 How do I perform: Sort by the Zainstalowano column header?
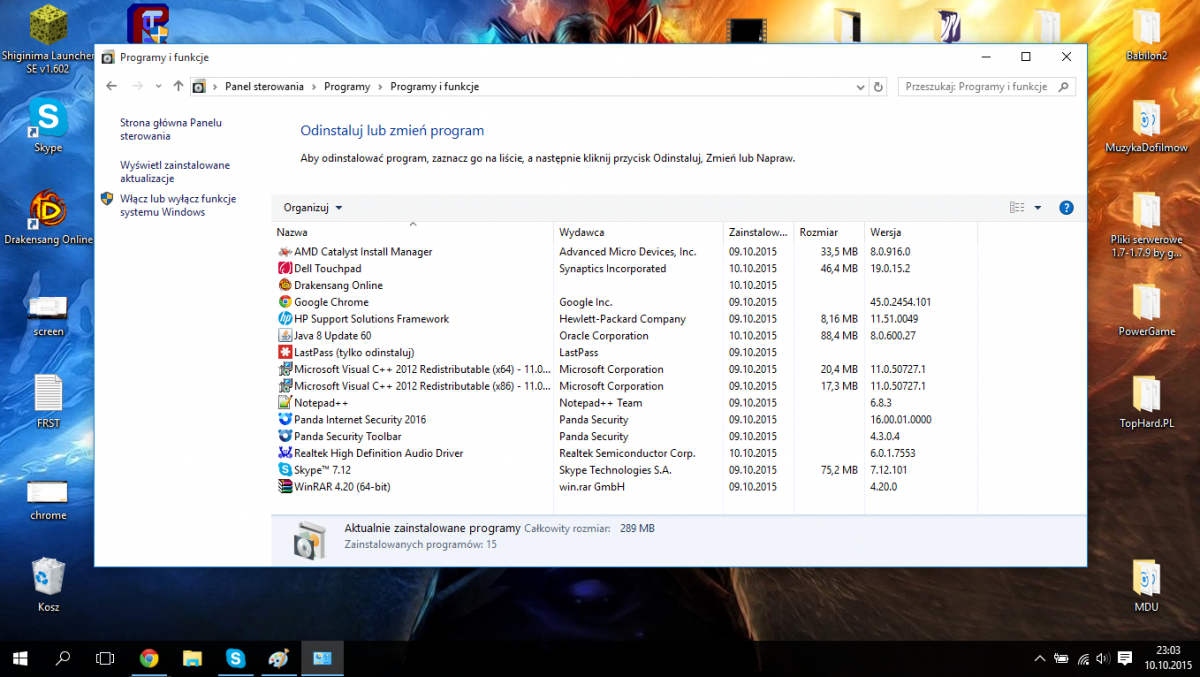[x=759, y=232]
